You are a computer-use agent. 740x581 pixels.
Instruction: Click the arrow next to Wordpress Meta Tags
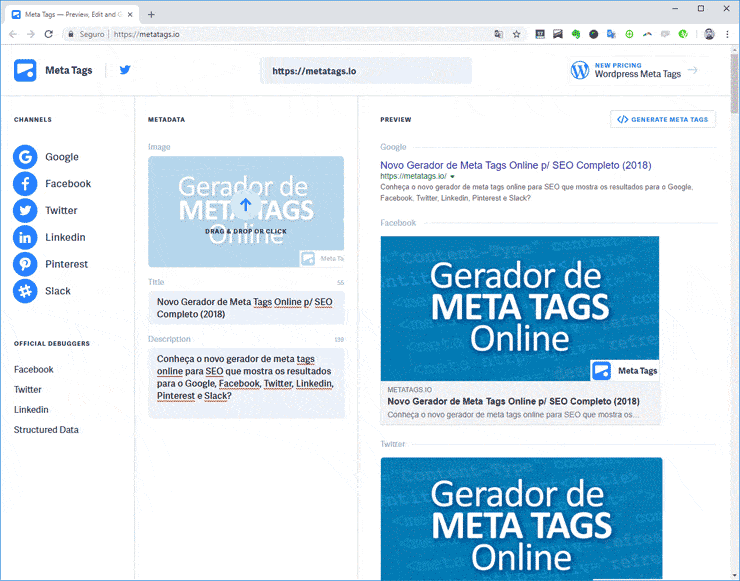click(692, 70)
